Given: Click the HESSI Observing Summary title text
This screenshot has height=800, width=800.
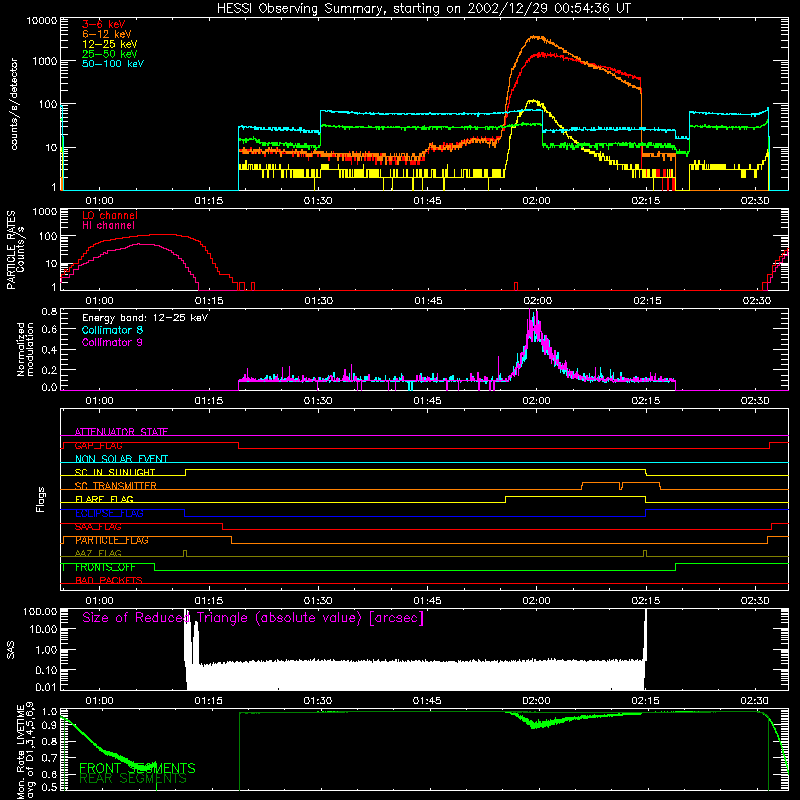Looking at the screenshot, I should (x=423, y=8).
